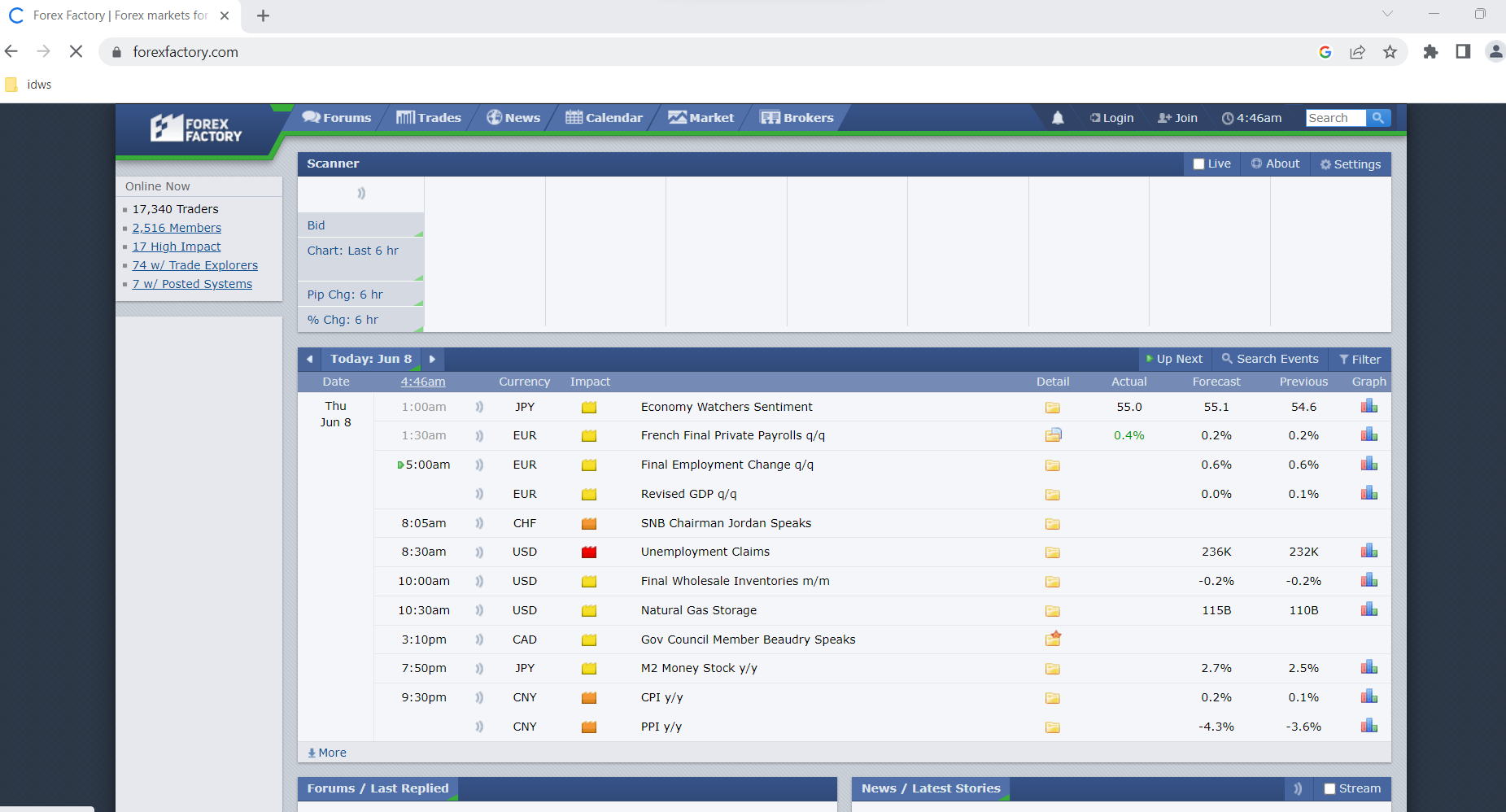Open graph for Unemployment Claims
Screen dimensions: 1506x812
tap(1369, 551)
